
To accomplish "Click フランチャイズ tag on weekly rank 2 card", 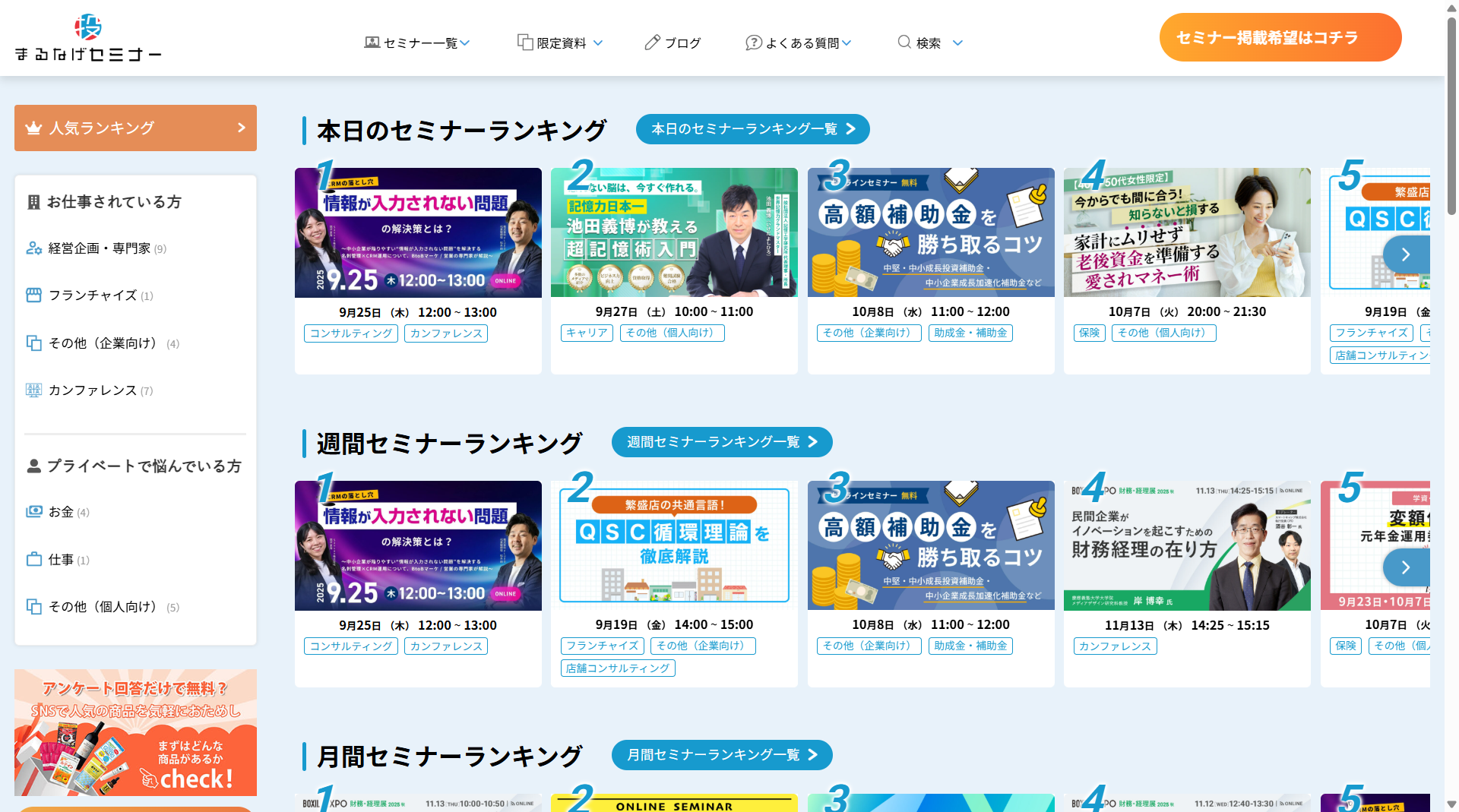I will (603, 646).
